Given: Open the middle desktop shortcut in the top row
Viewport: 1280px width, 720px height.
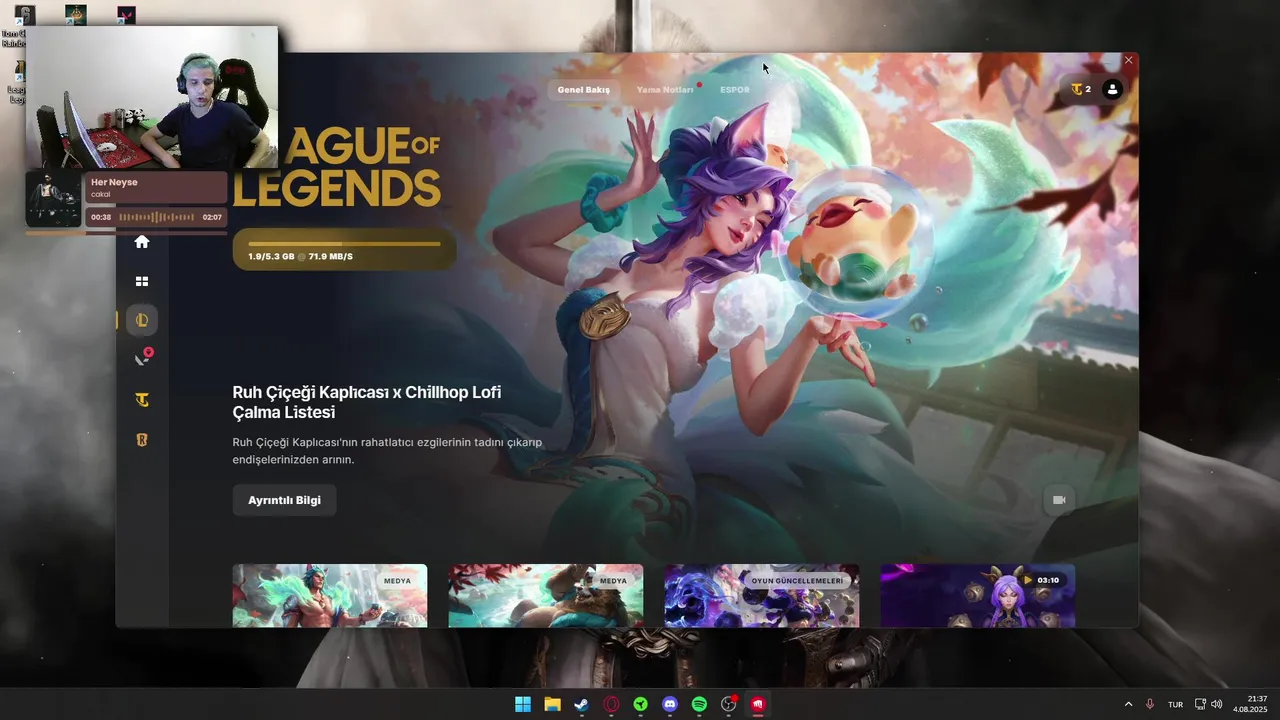Looking at the screenshot, I should pos(76,15).
